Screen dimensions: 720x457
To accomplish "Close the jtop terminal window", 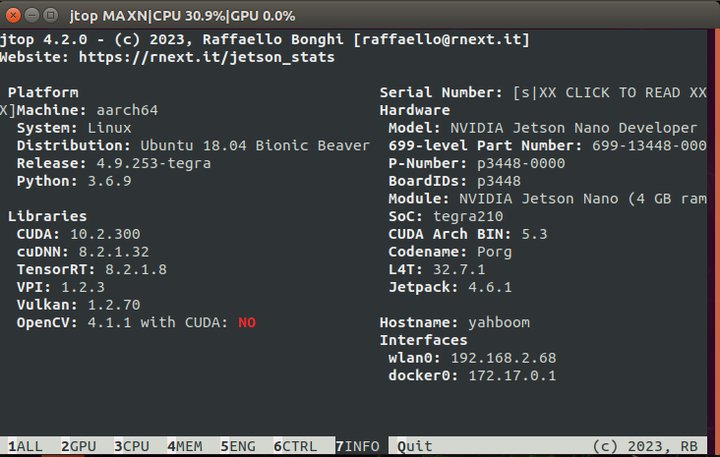I will tap(13, 16).
